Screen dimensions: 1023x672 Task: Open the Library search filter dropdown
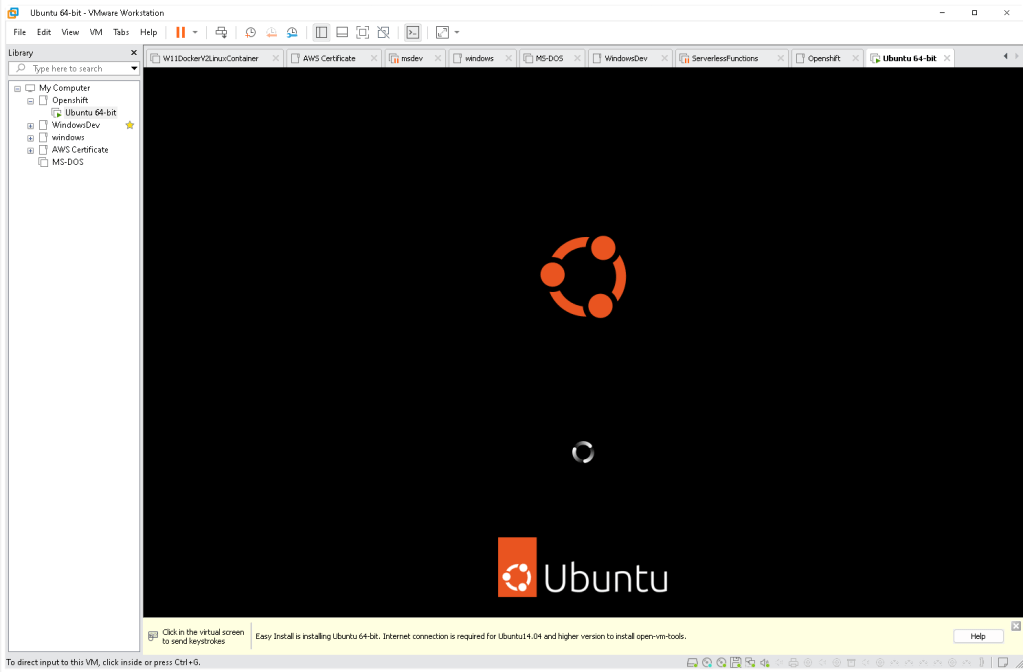[x=134, y=69]
